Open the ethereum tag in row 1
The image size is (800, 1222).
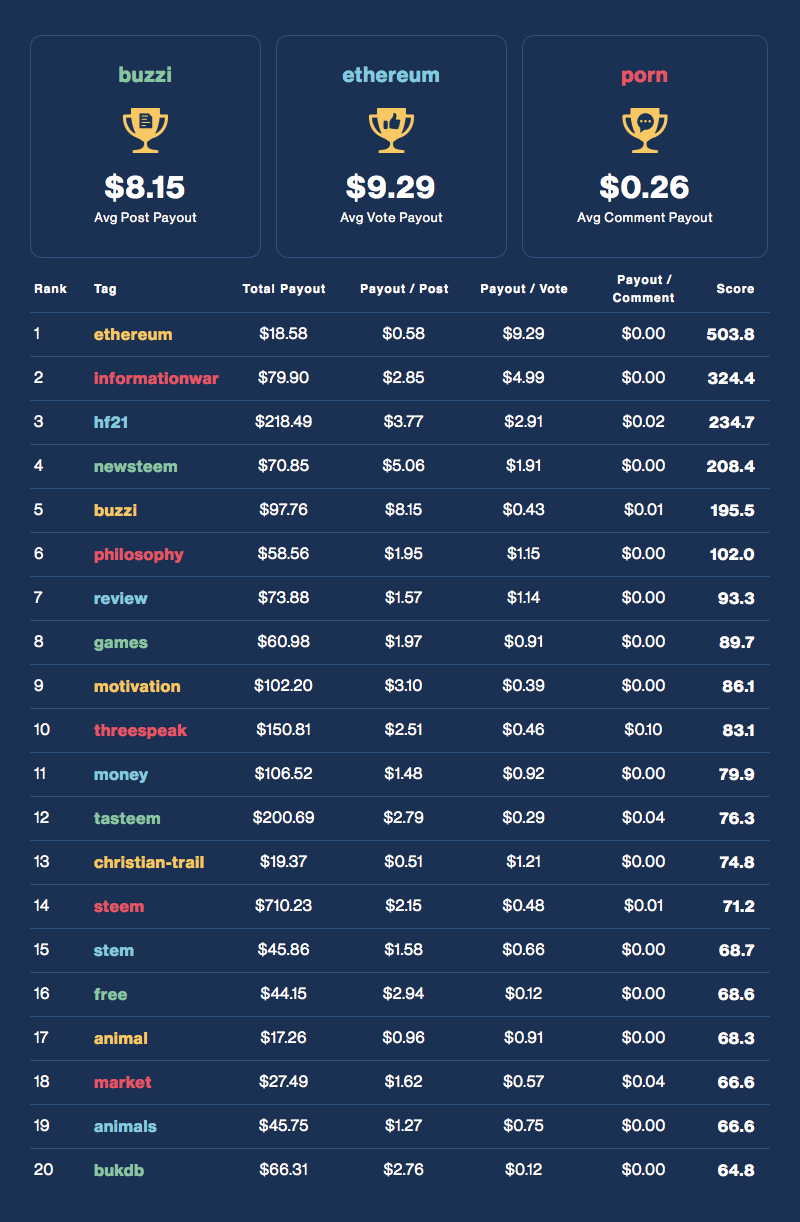pos(133,334)
